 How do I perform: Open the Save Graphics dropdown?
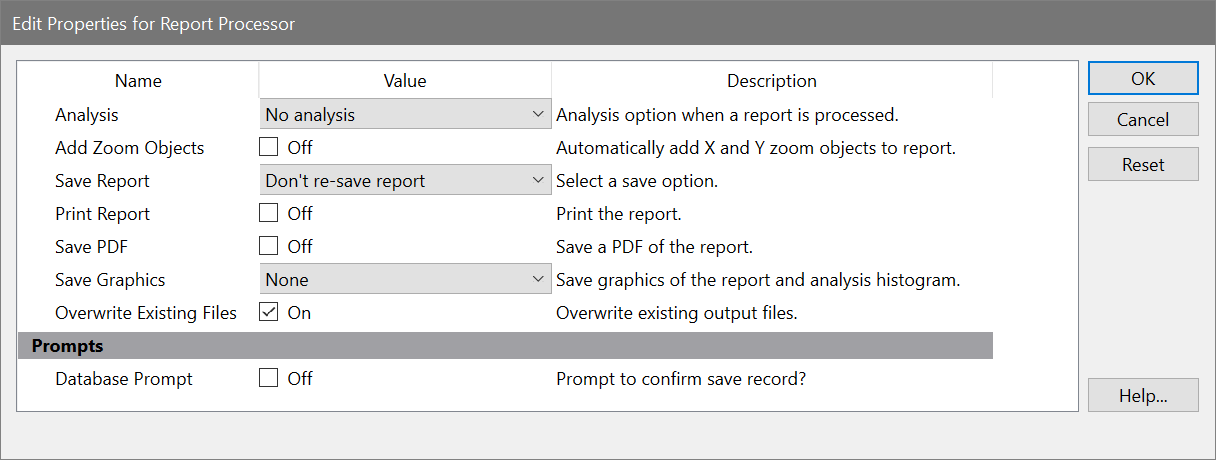click(405, 280)
